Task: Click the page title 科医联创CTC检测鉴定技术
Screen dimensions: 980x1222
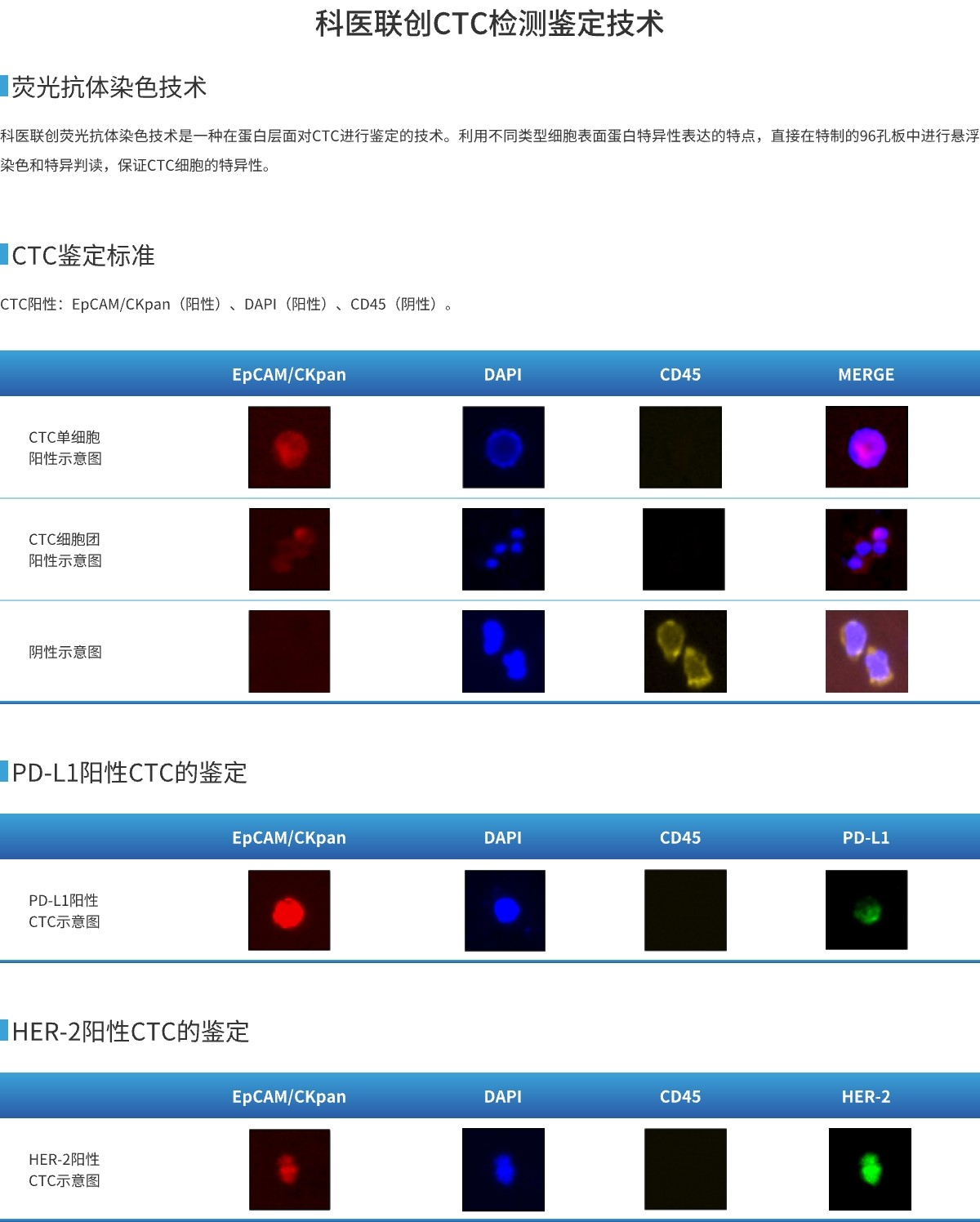Action: click(x=490, y=23)
